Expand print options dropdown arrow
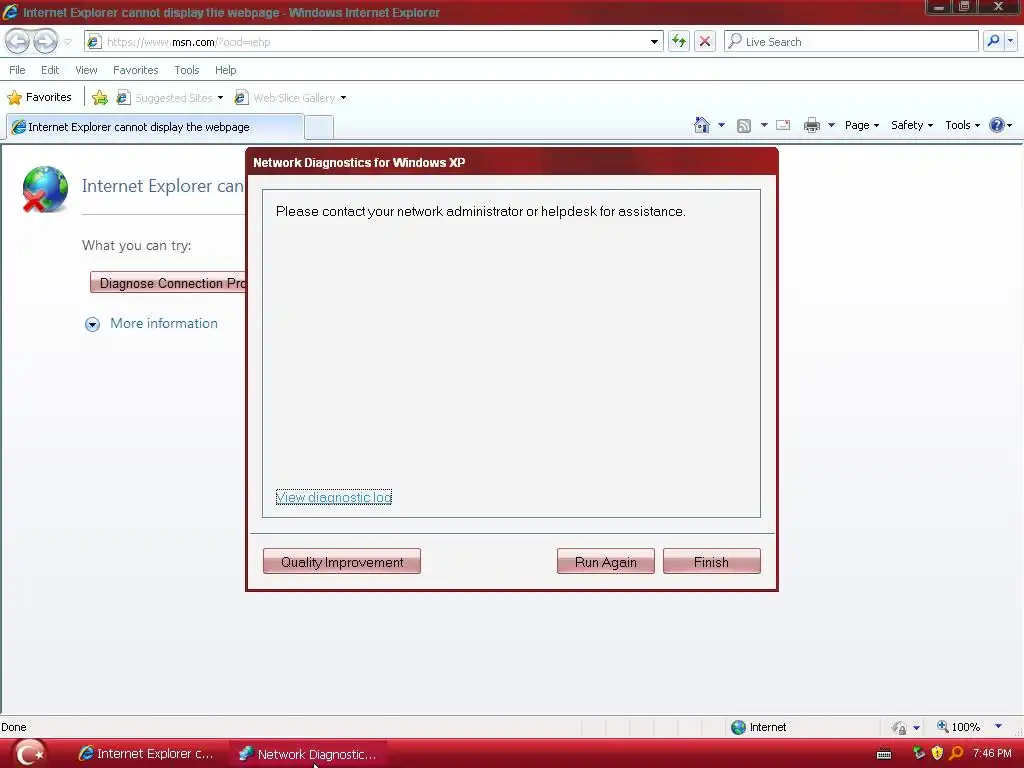 coord(831,125)
